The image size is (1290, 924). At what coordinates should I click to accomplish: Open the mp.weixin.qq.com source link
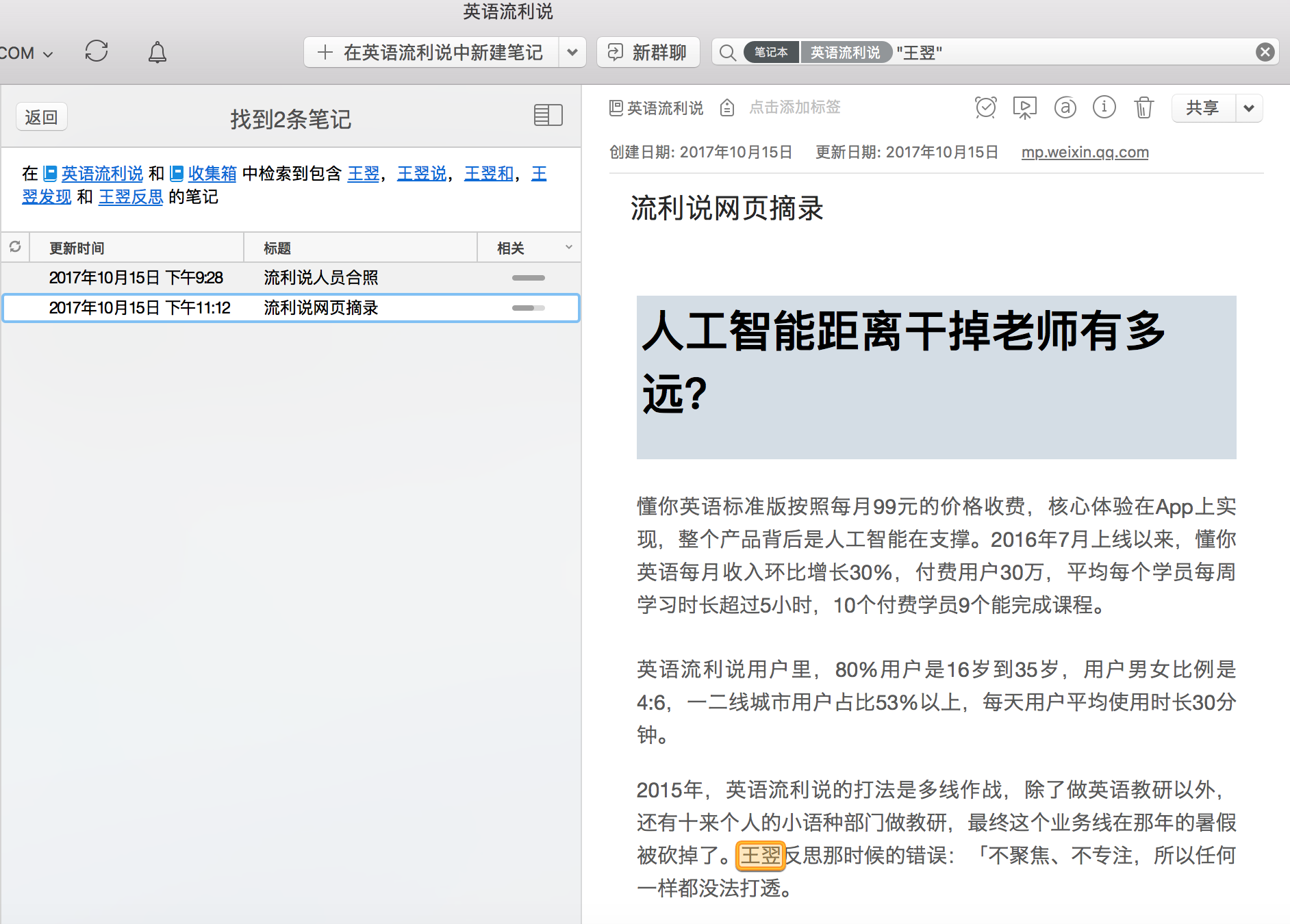pyautogui.click(x=1085, y=152)
